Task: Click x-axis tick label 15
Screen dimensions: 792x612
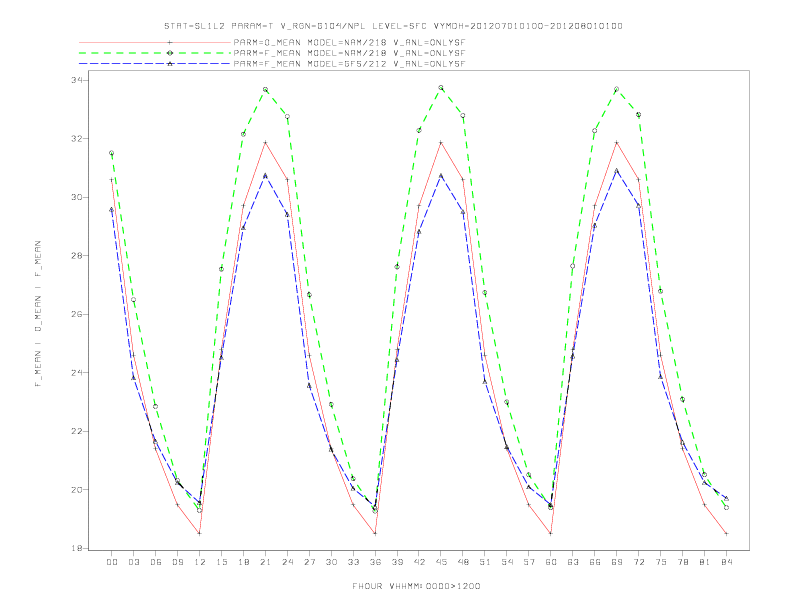Action: pos(221,562)
